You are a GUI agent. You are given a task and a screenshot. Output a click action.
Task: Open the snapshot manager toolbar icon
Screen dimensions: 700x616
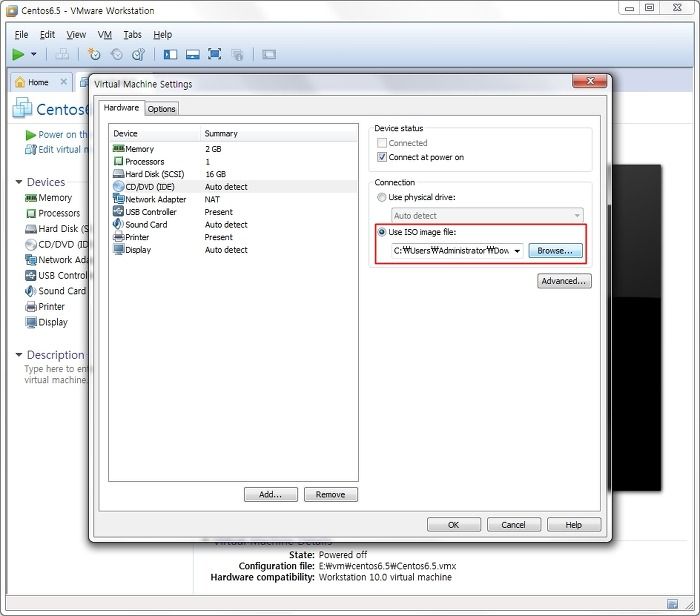138,54
